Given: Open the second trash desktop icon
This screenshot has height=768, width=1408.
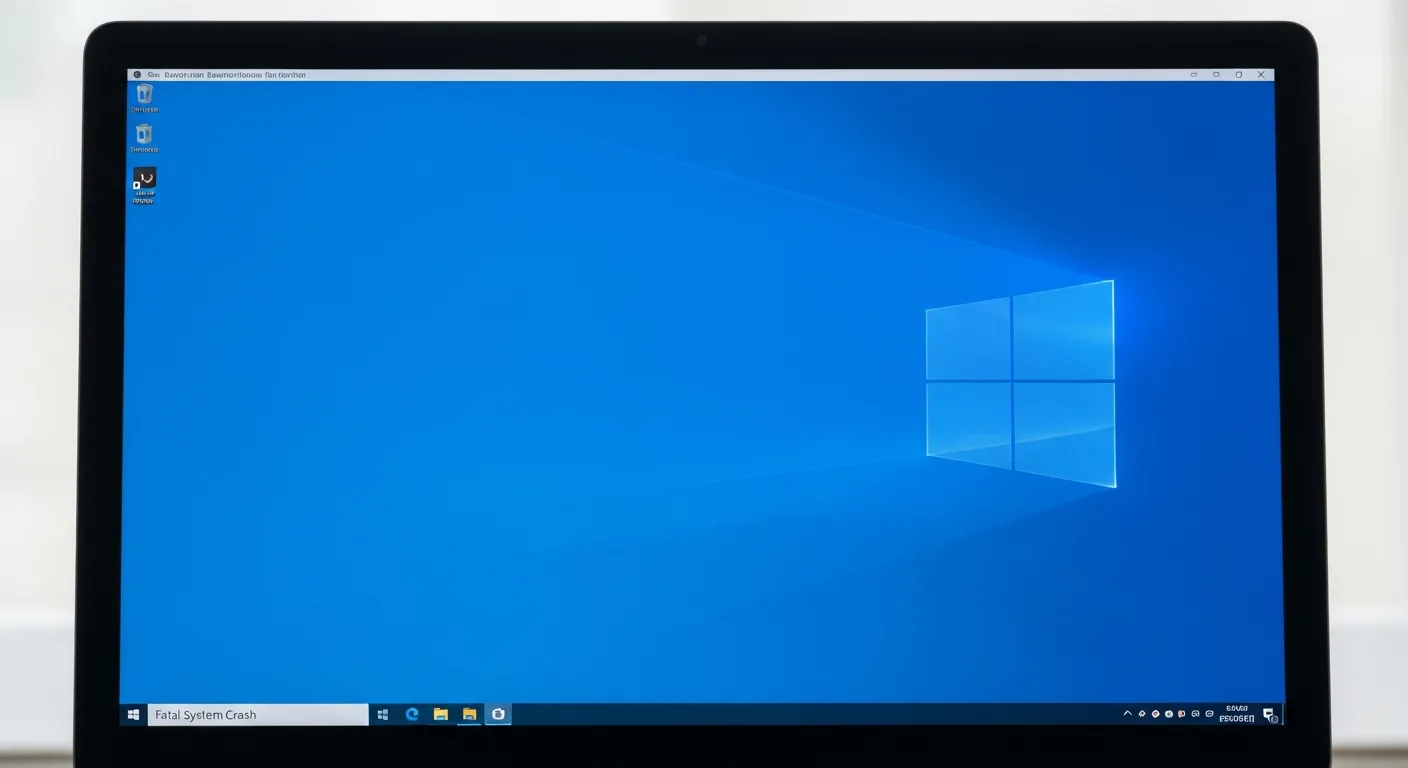Looking at the screenshot, I should click(144, 135).
